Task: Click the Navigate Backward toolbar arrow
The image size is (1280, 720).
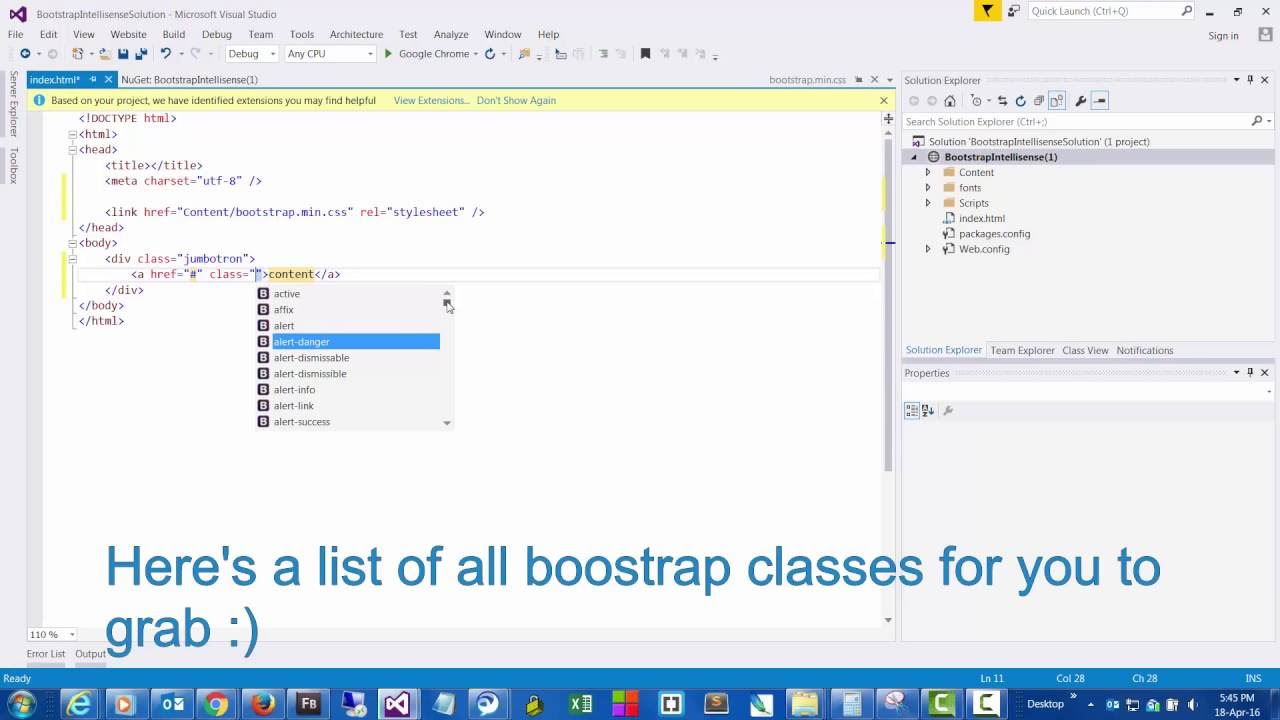Action: pyautogui.click(x=26, y=54)
